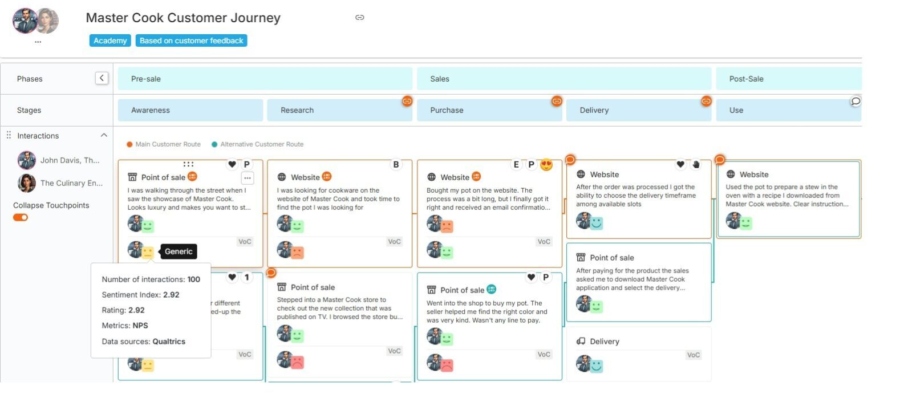
Task: Open the orange comment bubble on Use Website card
Action: 720,159
